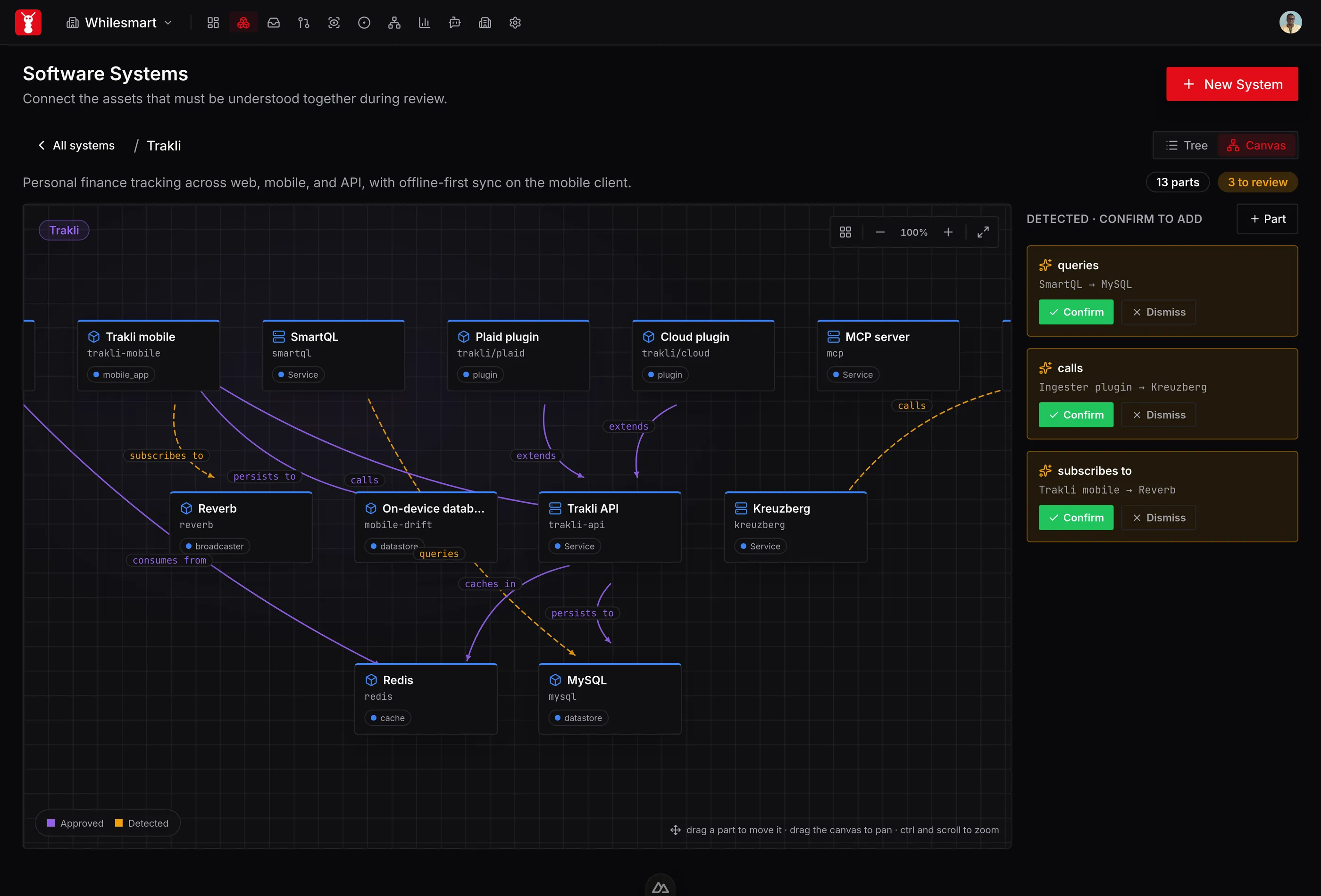
Task: Open the scan eye icon
Action: (334, 23)
